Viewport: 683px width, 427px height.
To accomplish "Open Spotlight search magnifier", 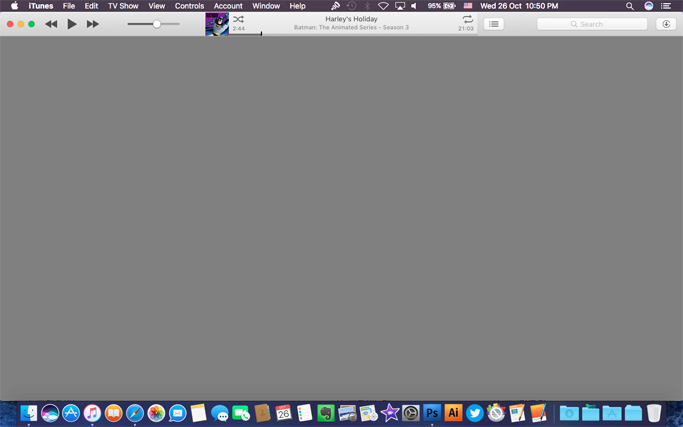I will tap(629, 6).
